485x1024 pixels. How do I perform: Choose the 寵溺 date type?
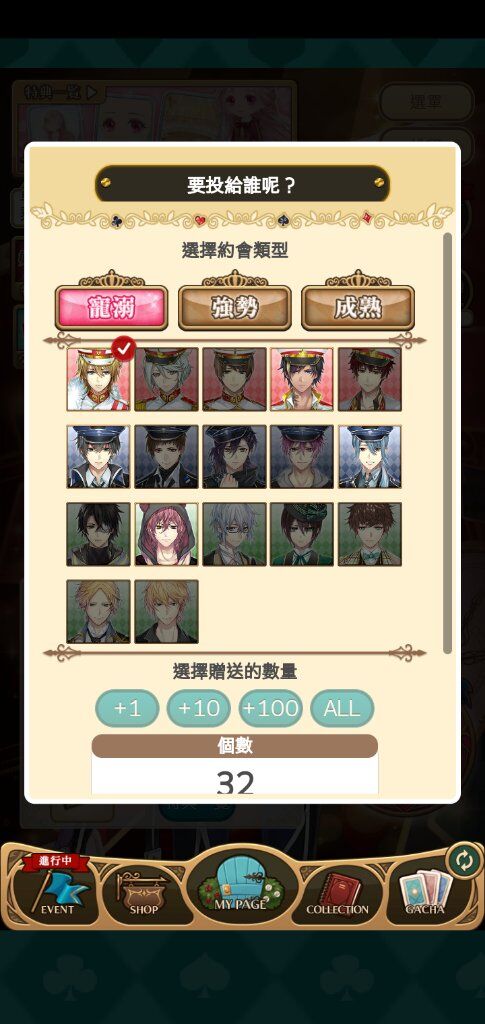[112, 308]
